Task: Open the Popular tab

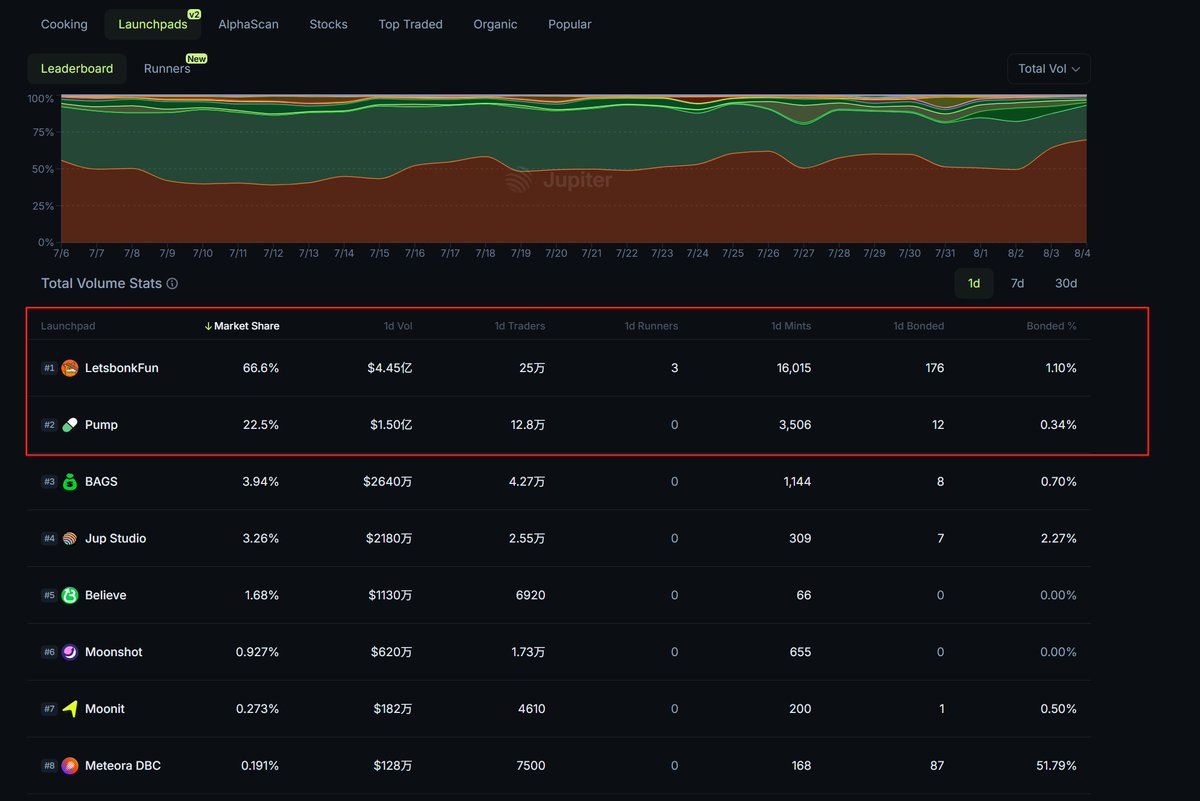Action: point(570,24)
